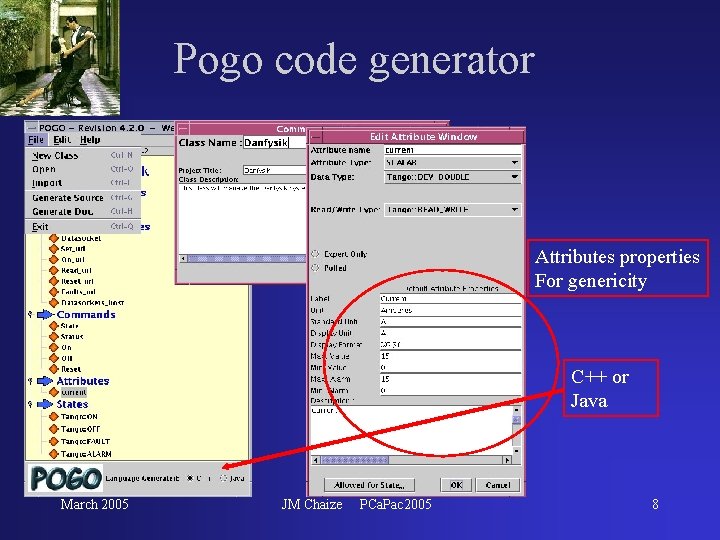This screenshot has height=540, width=720.
Task: Click the Off command diamond icon
Action: click(54, 358)
